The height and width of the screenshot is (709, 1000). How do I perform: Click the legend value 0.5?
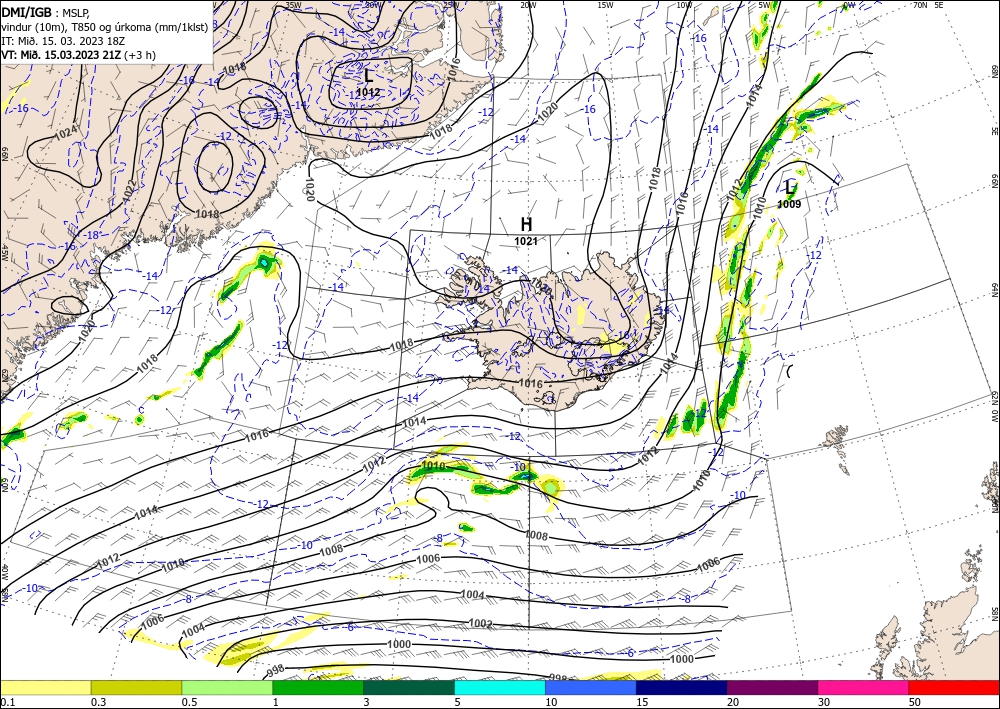click(x=189, y=702)
